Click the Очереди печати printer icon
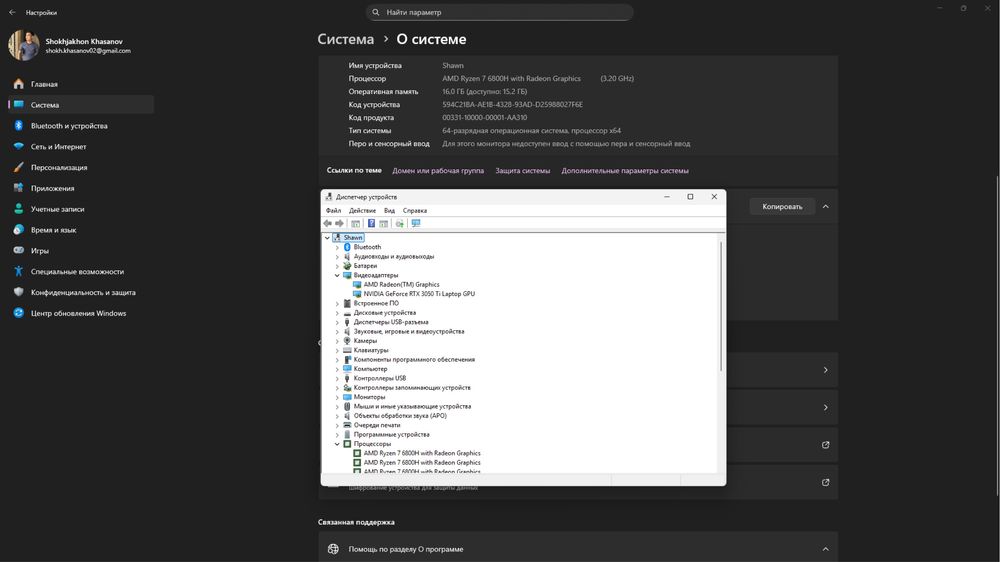 (347, 425)
